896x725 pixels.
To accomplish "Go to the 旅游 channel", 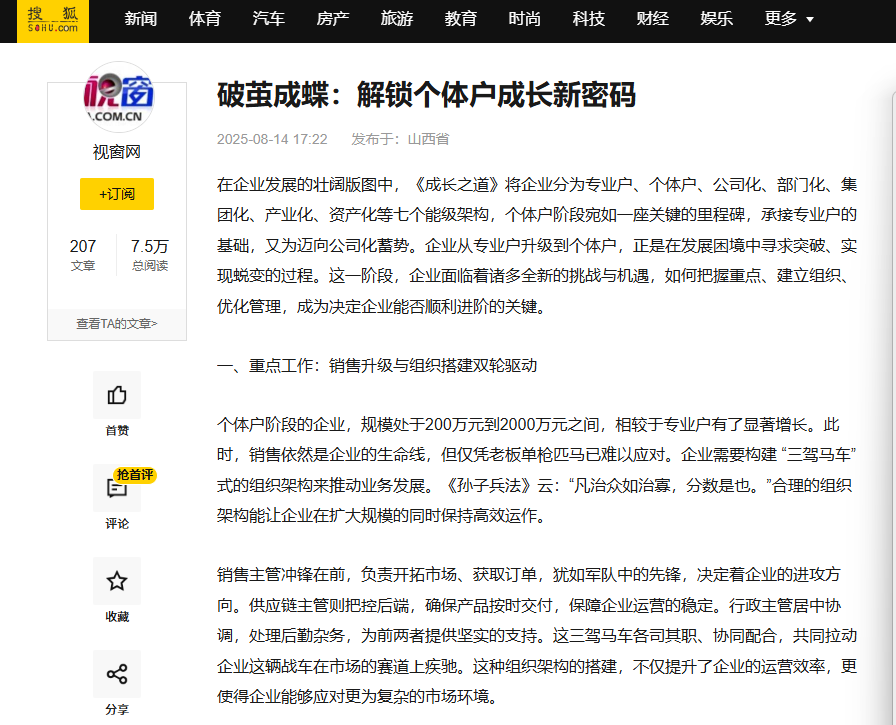I will click(397, 18).
